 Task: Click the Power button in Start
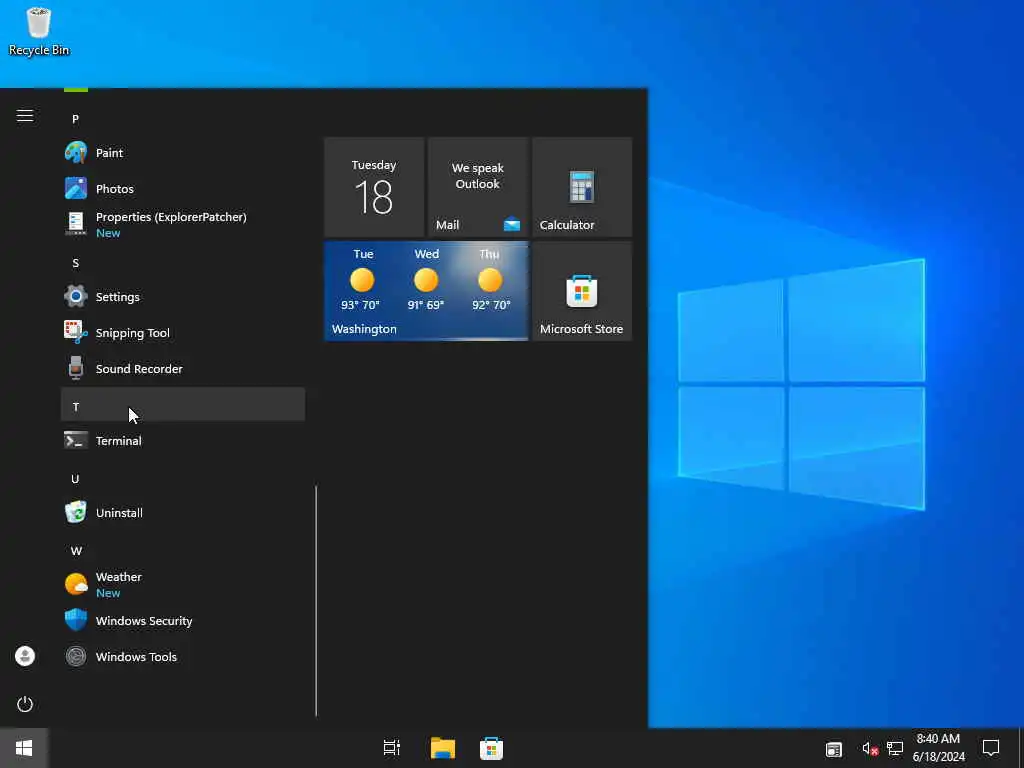click(x=25, y=704)
